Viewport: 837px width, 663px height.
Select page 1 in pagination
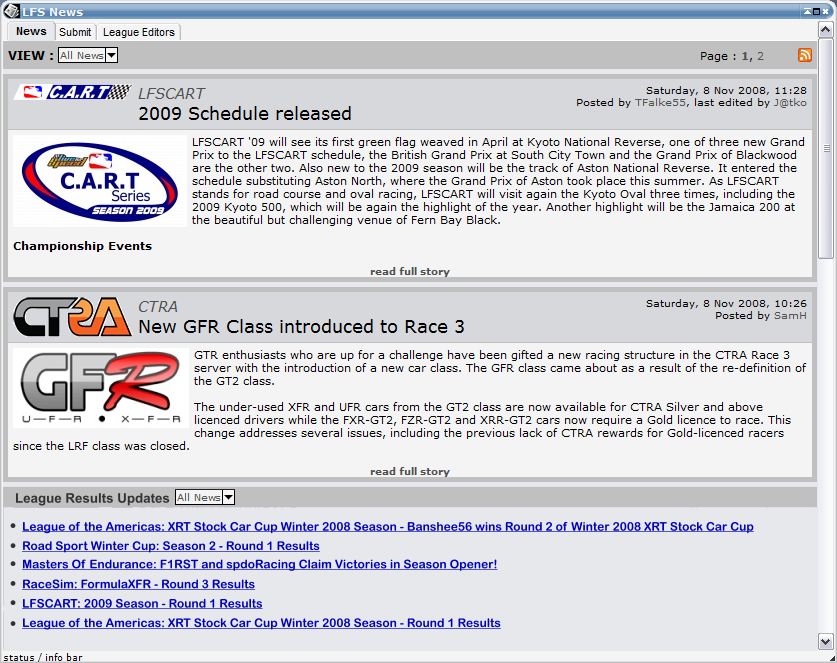pyautogui.click(x=745, y=56)
